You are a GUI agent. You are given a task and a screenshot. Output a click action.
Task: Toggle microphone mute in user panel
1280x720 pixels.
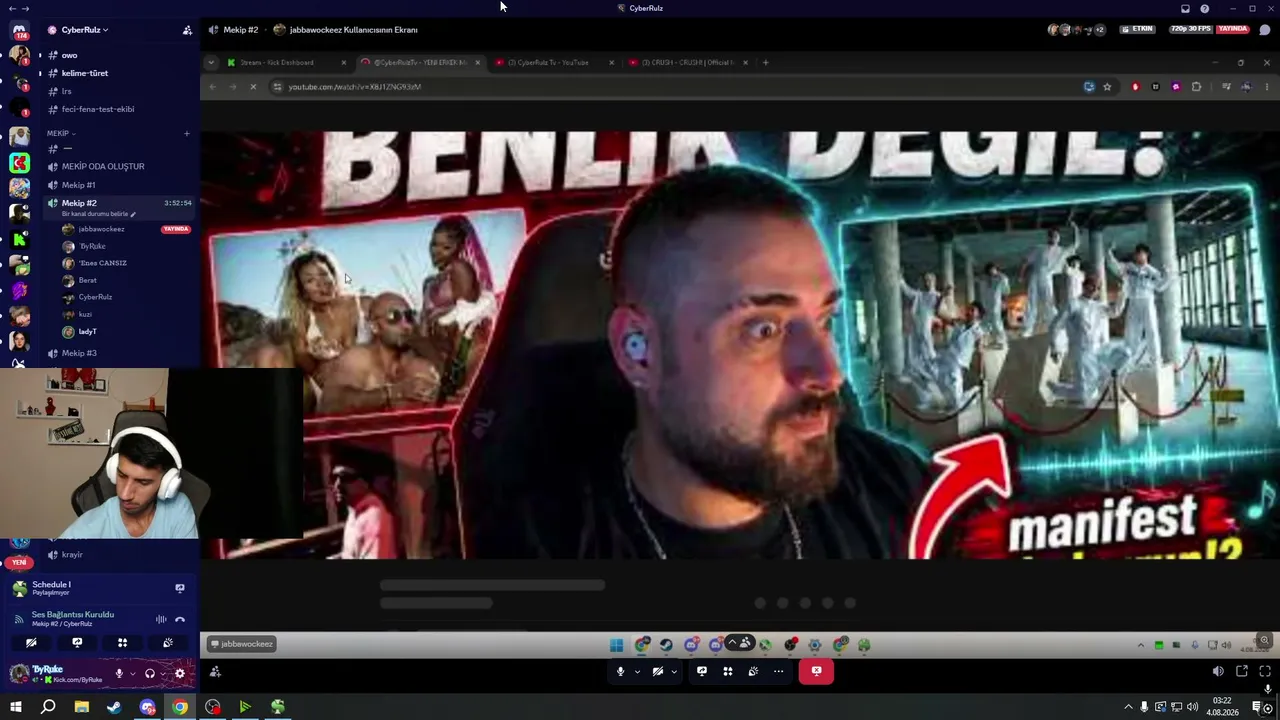point(119,673)
